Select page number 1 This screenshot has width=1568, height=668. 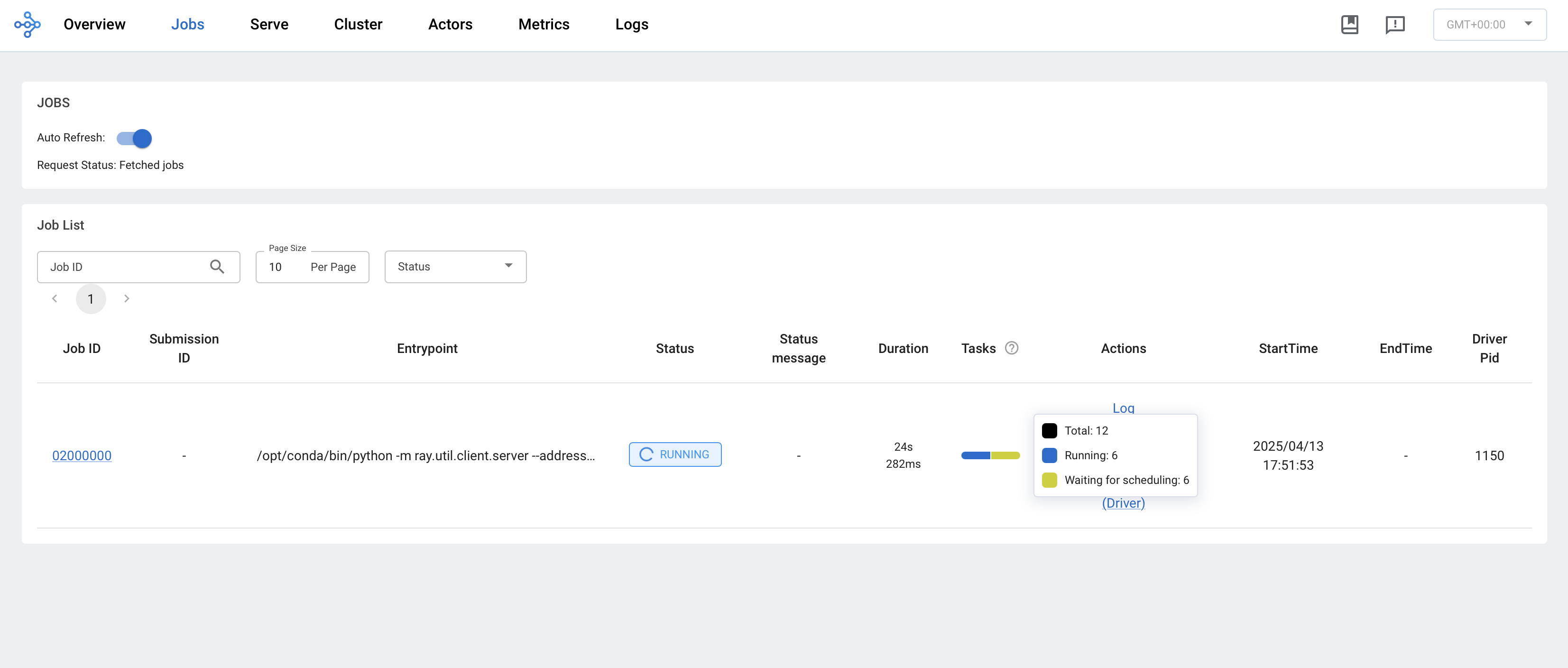(91, 299)
